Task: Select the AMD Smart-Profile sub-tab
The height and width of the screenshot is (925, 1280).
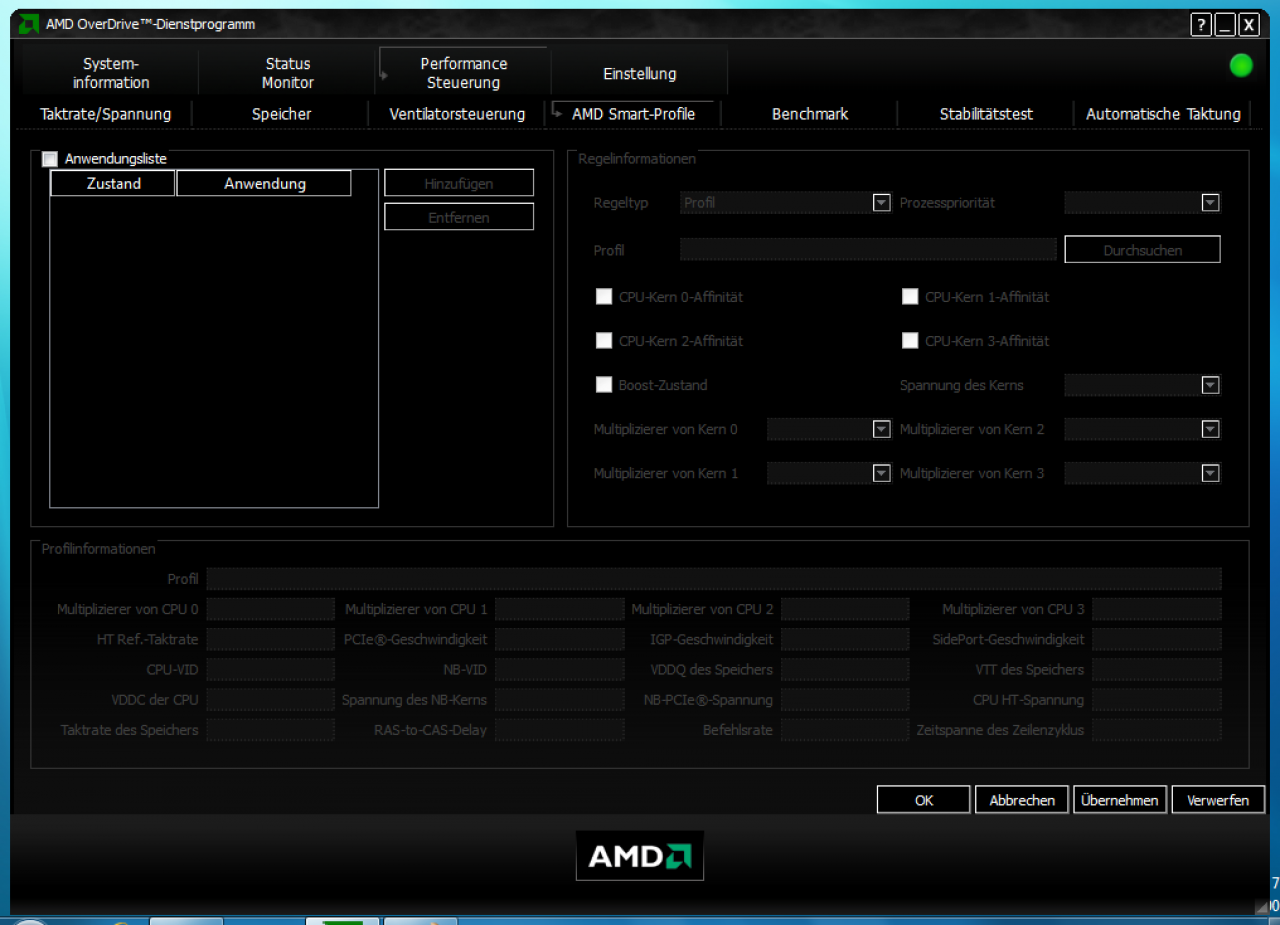Action: click(x=633, y=114)
